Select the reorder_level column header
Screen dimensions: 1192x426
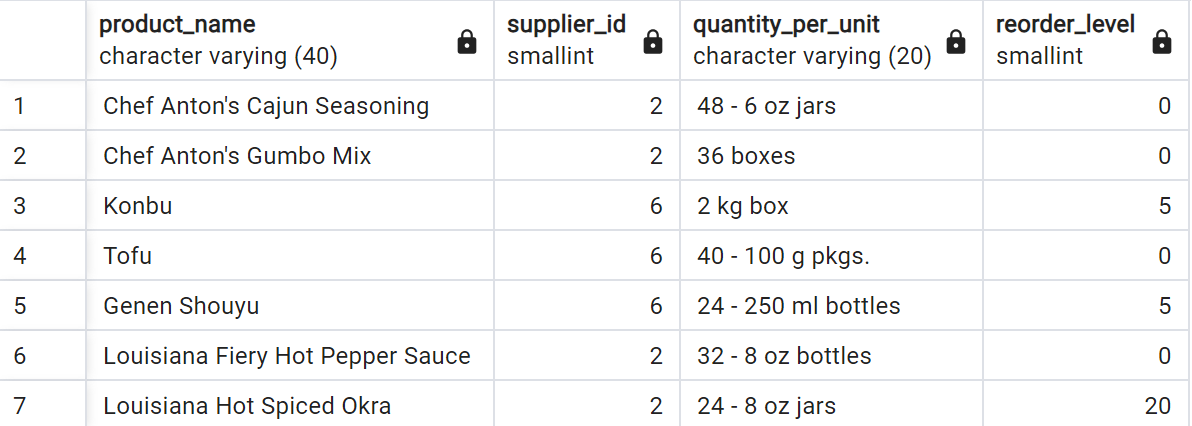click(x=1087, y=40)
